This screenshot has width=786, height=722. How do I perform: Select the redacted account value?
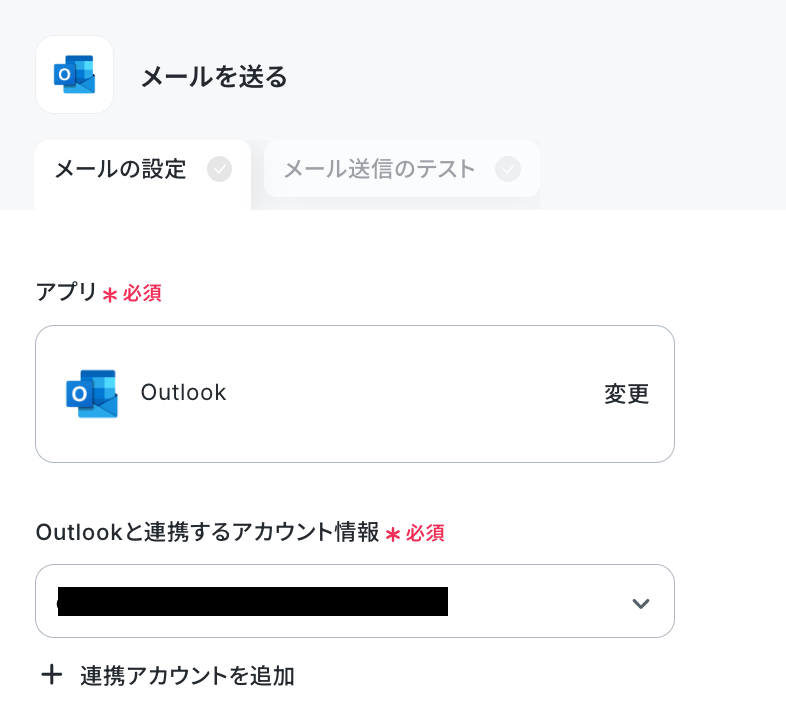tap(253, 601)
